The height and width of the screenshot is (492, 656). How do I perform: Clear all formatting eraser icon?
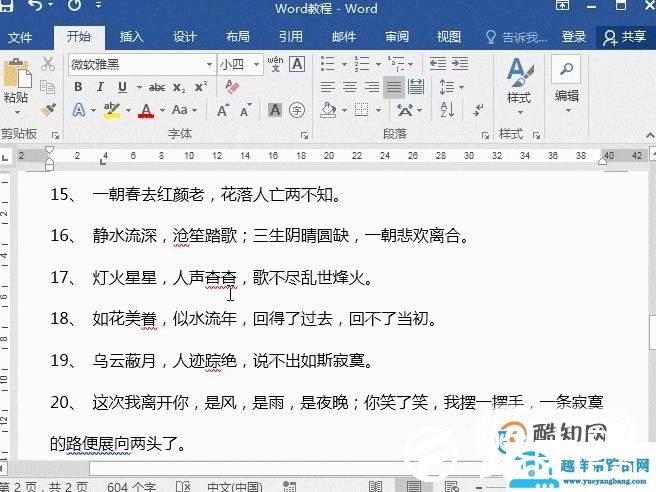click(232, 87)
